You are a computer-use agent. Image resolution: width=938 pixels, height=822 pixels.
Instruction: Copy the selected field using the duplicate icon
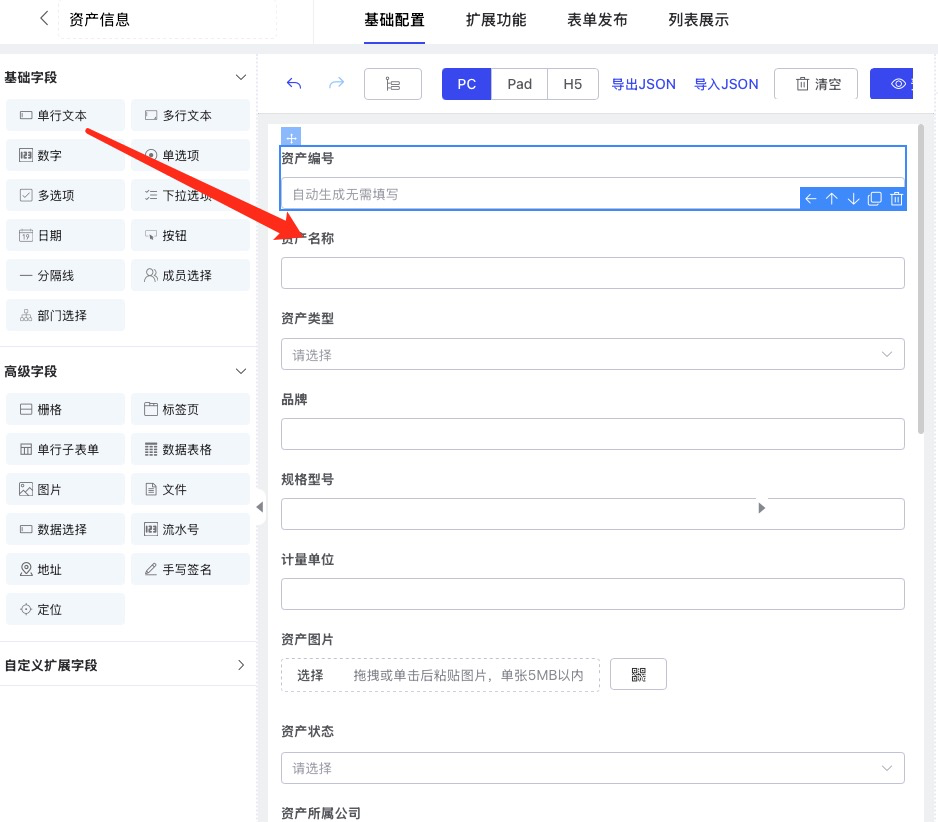click(875, 199)
